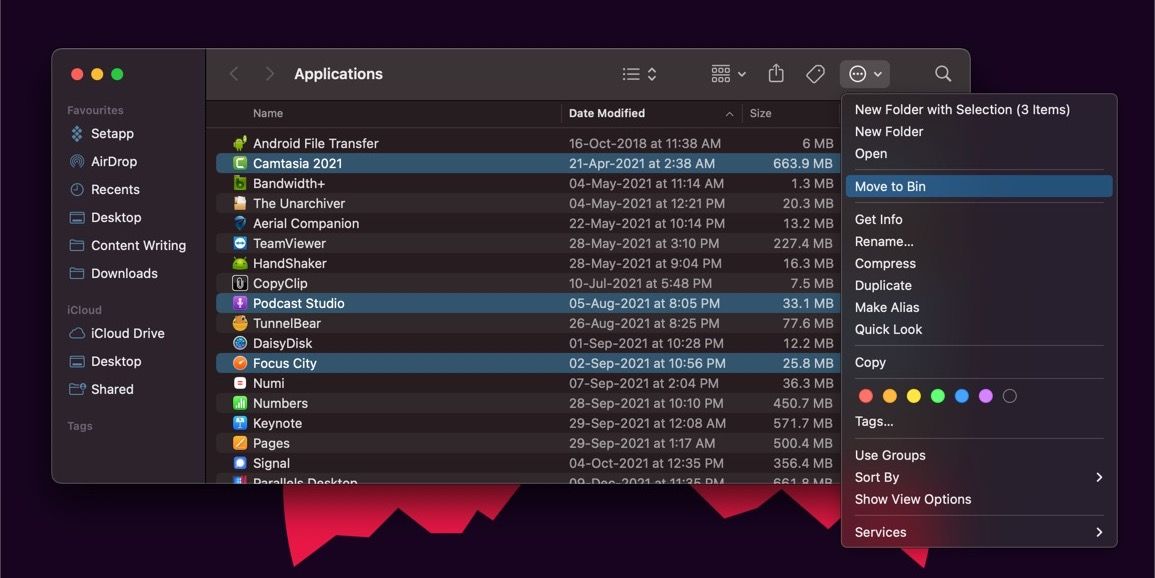Click the HandShaker app icon
Screen dimensions: 1155x578
239,263
